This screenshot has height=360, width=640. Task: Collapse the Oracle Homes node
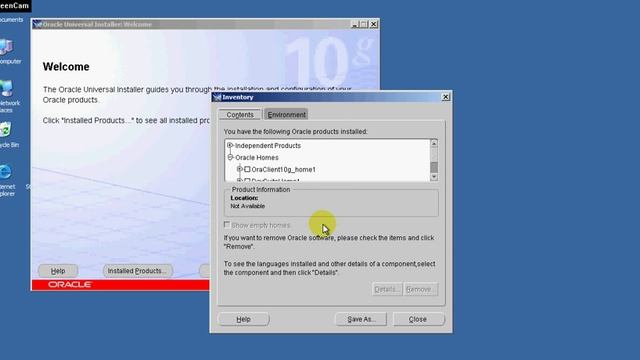coord(230,157)
